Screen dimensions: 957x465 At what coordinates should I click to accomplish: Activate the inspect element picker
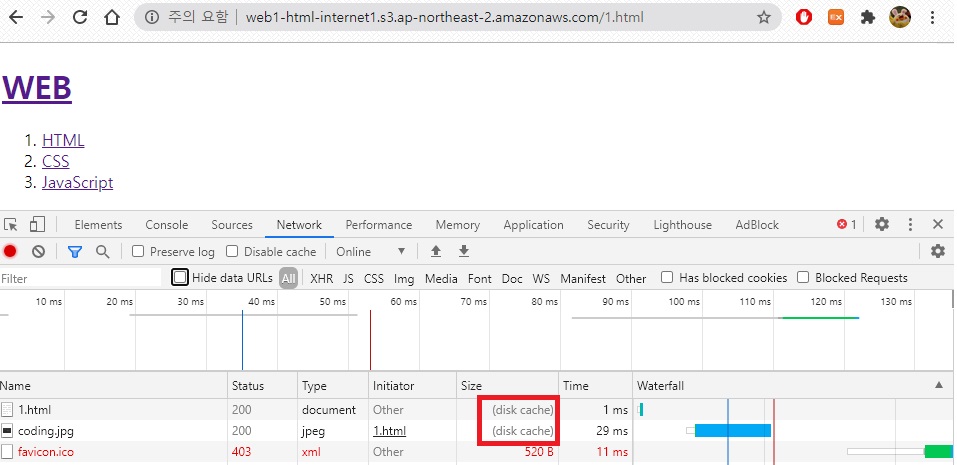coord(10,225)
